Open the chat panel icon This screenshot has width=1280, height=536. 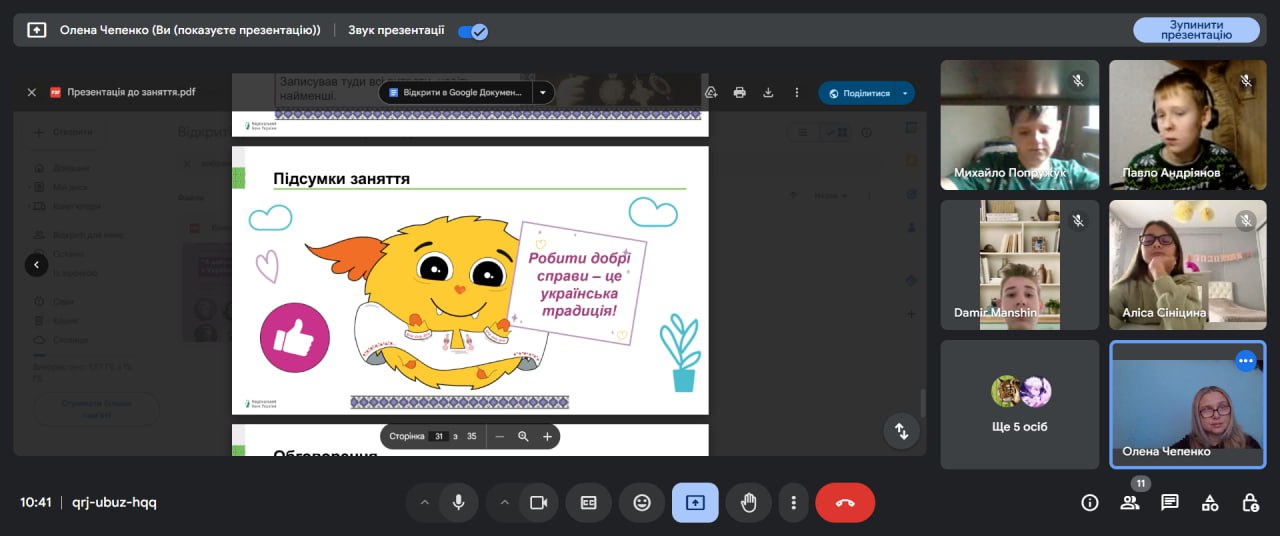point(1170,503)
